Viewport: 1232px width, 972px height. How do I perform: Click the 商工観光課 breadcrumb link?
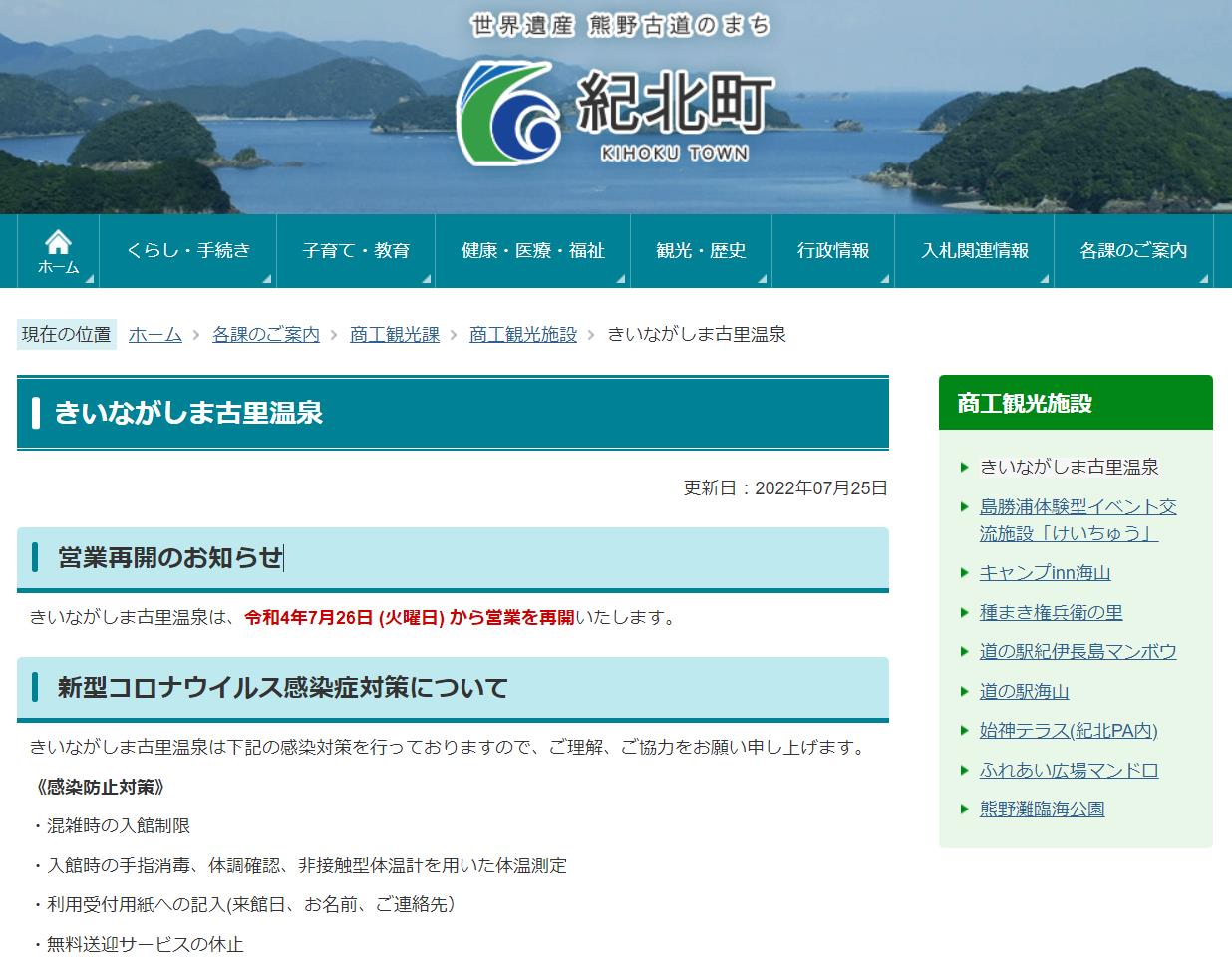point(395,335)
